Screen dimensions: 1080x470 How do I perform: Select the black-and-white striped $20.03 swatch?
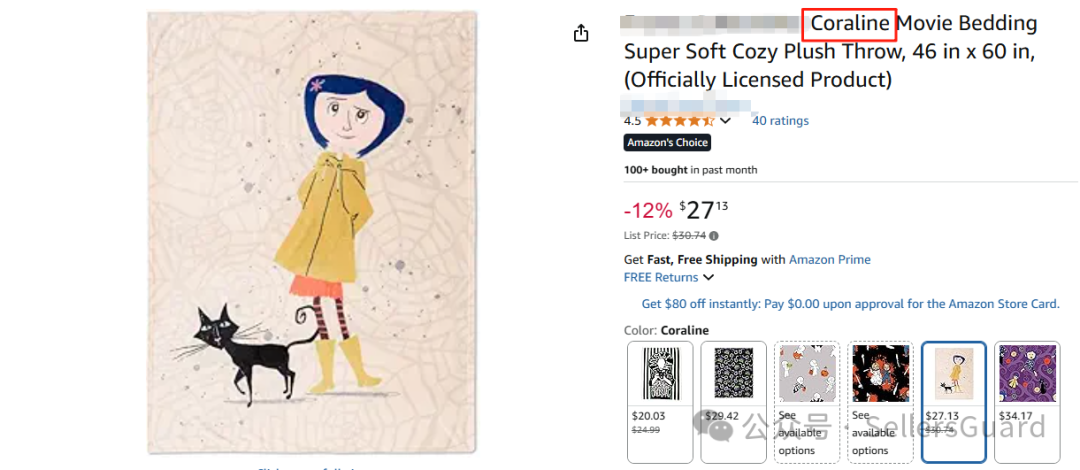pos(659,402)
